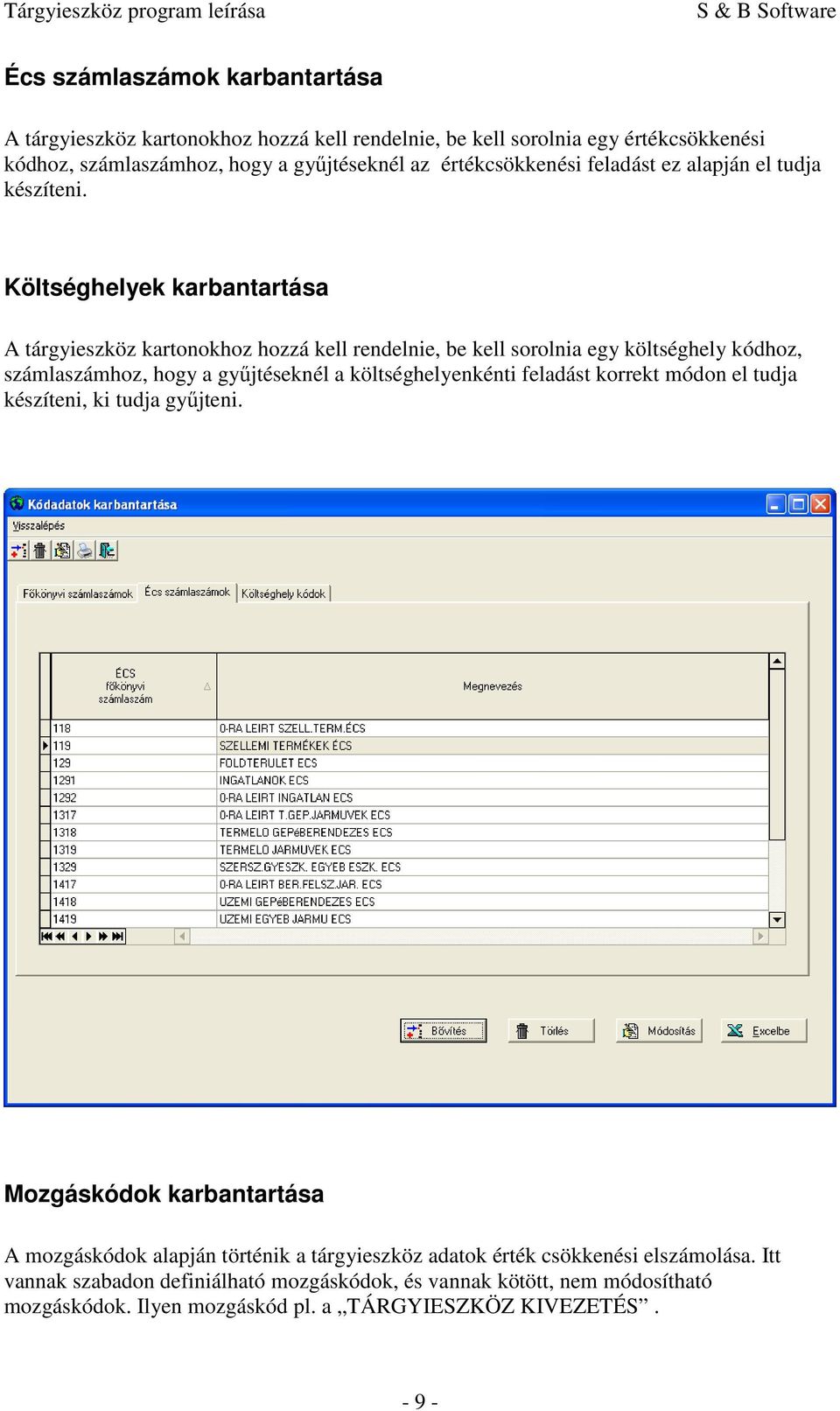Click the FOLDTERULET ECS name cell

(493, 763)
